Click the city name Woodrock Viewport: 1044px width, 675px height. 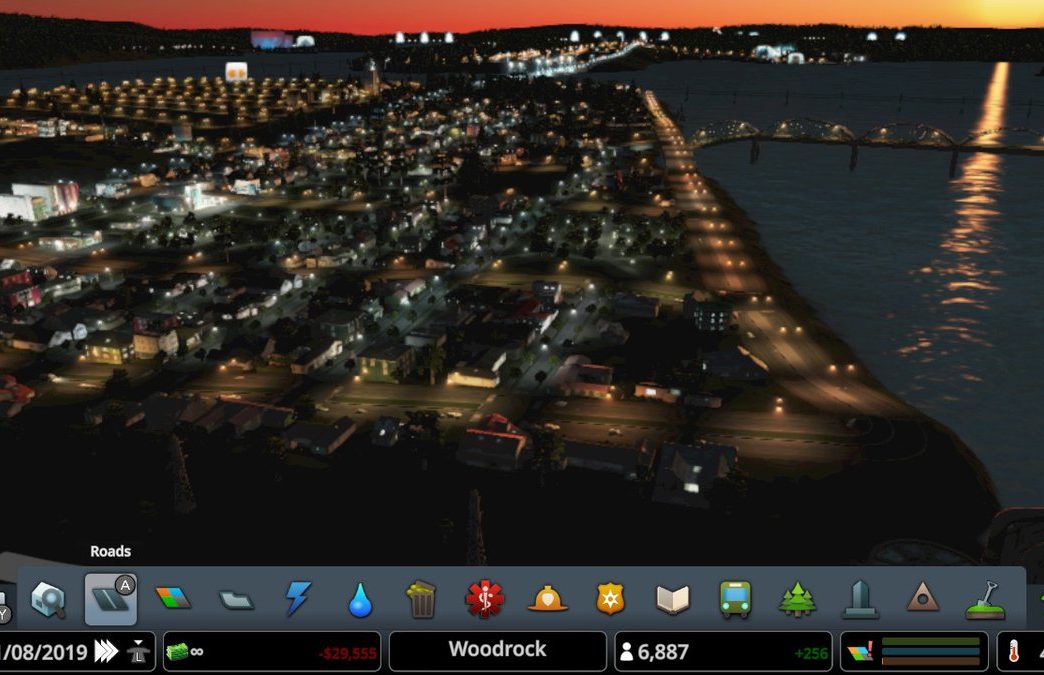[497, 649]
